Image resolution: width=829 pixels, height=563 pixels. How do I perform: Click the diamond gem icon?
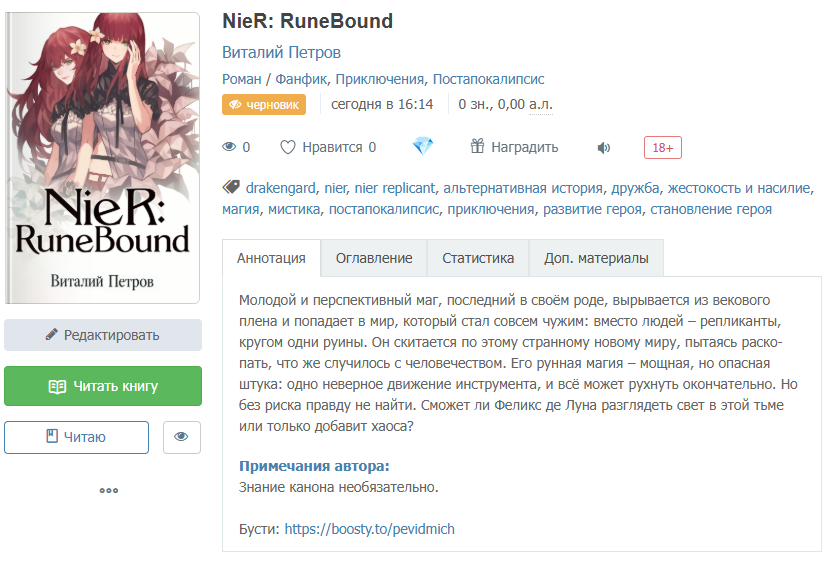(x=423, y=146)
